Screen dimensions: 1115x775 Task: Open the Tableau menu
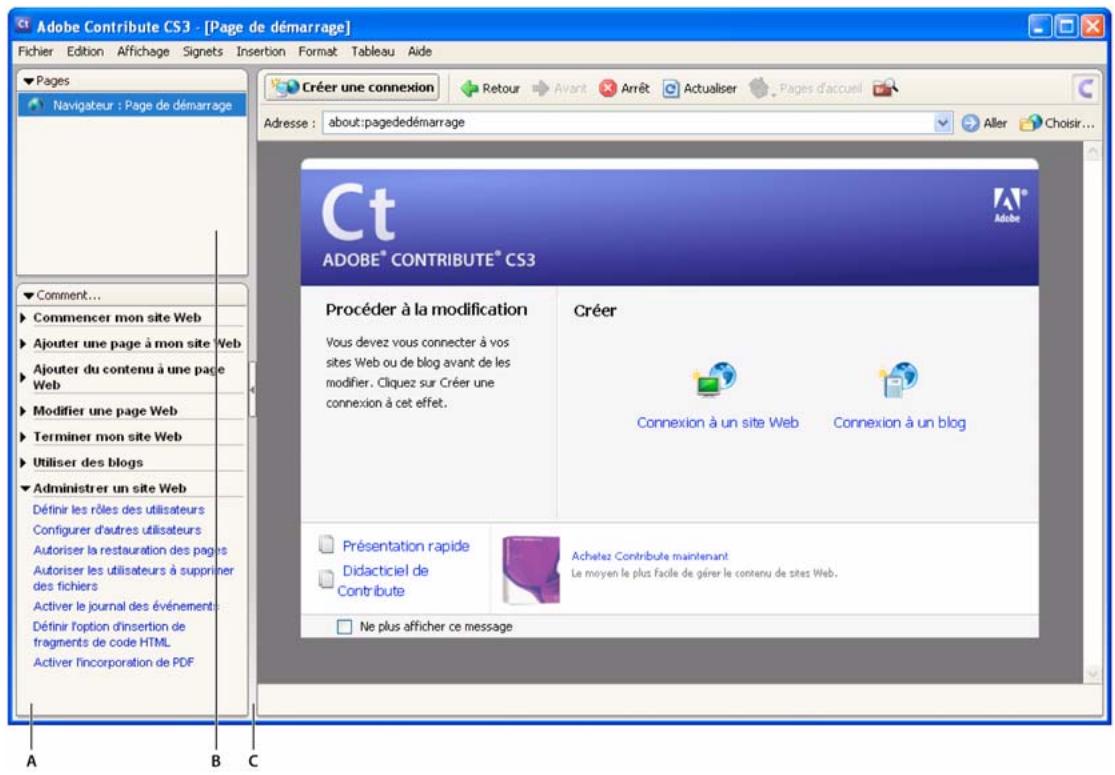373,51
